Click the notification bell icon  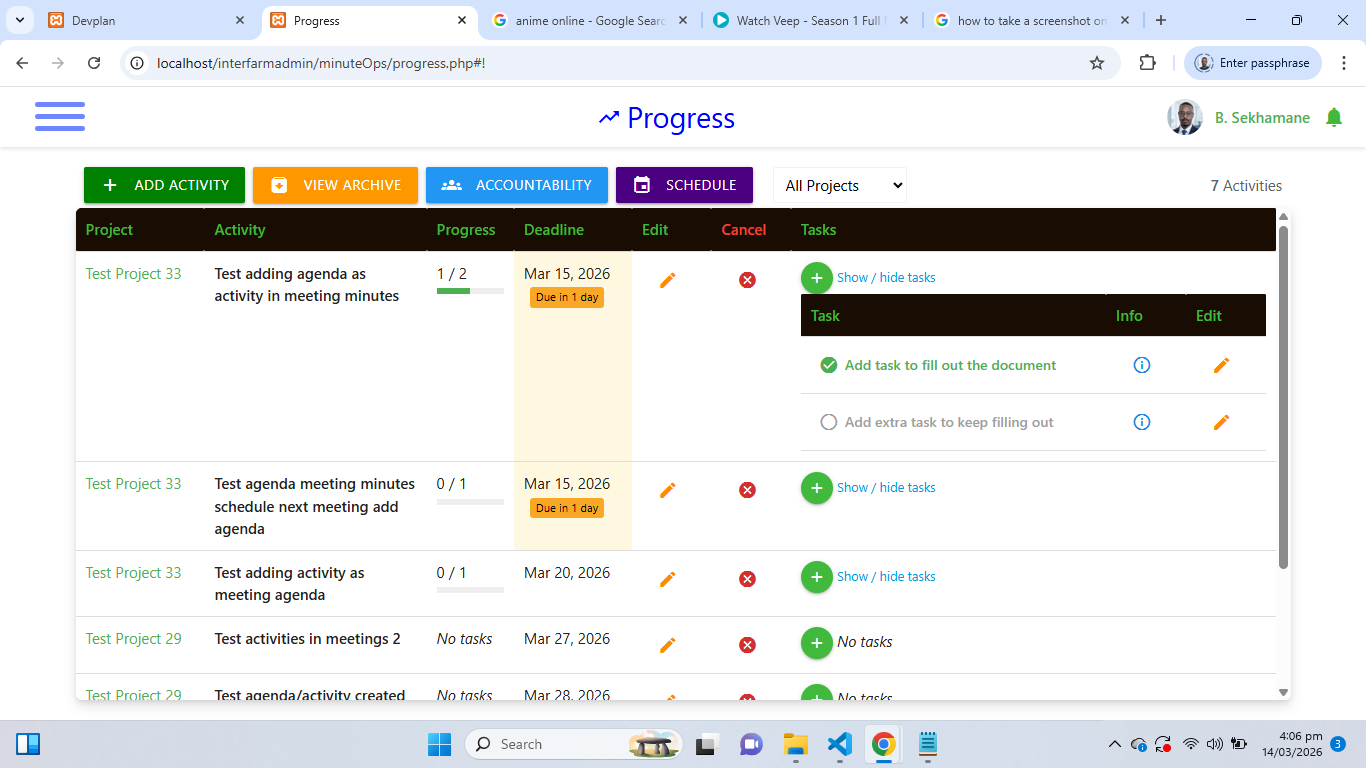(1333, 118)
